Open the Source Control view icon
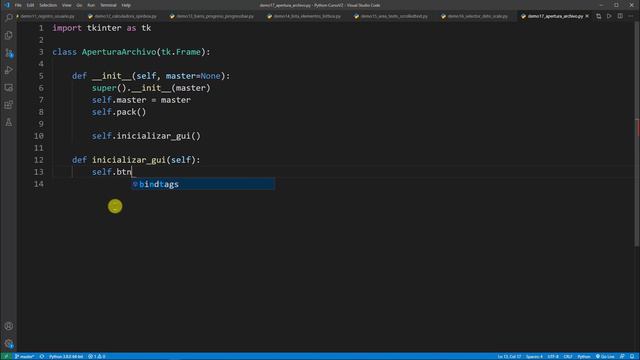 (9, 53)
